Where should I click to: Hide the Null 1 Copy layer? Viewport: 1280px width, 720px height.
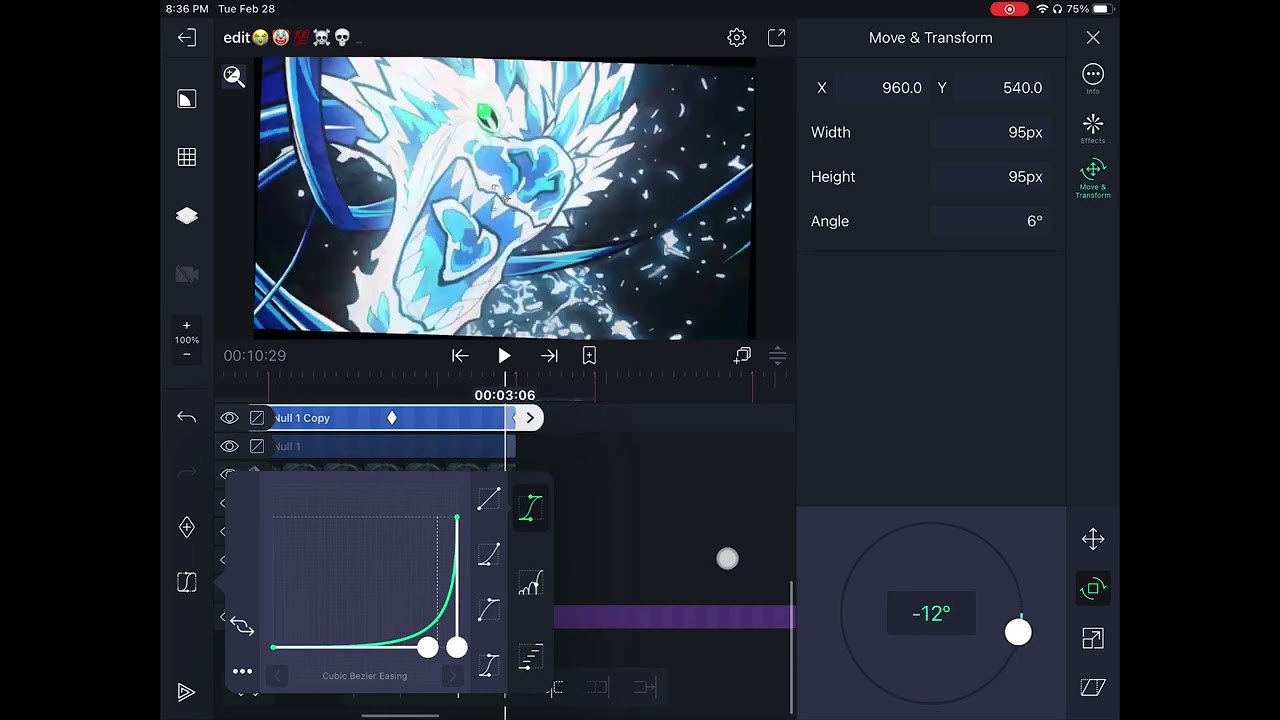pos(229,418)
